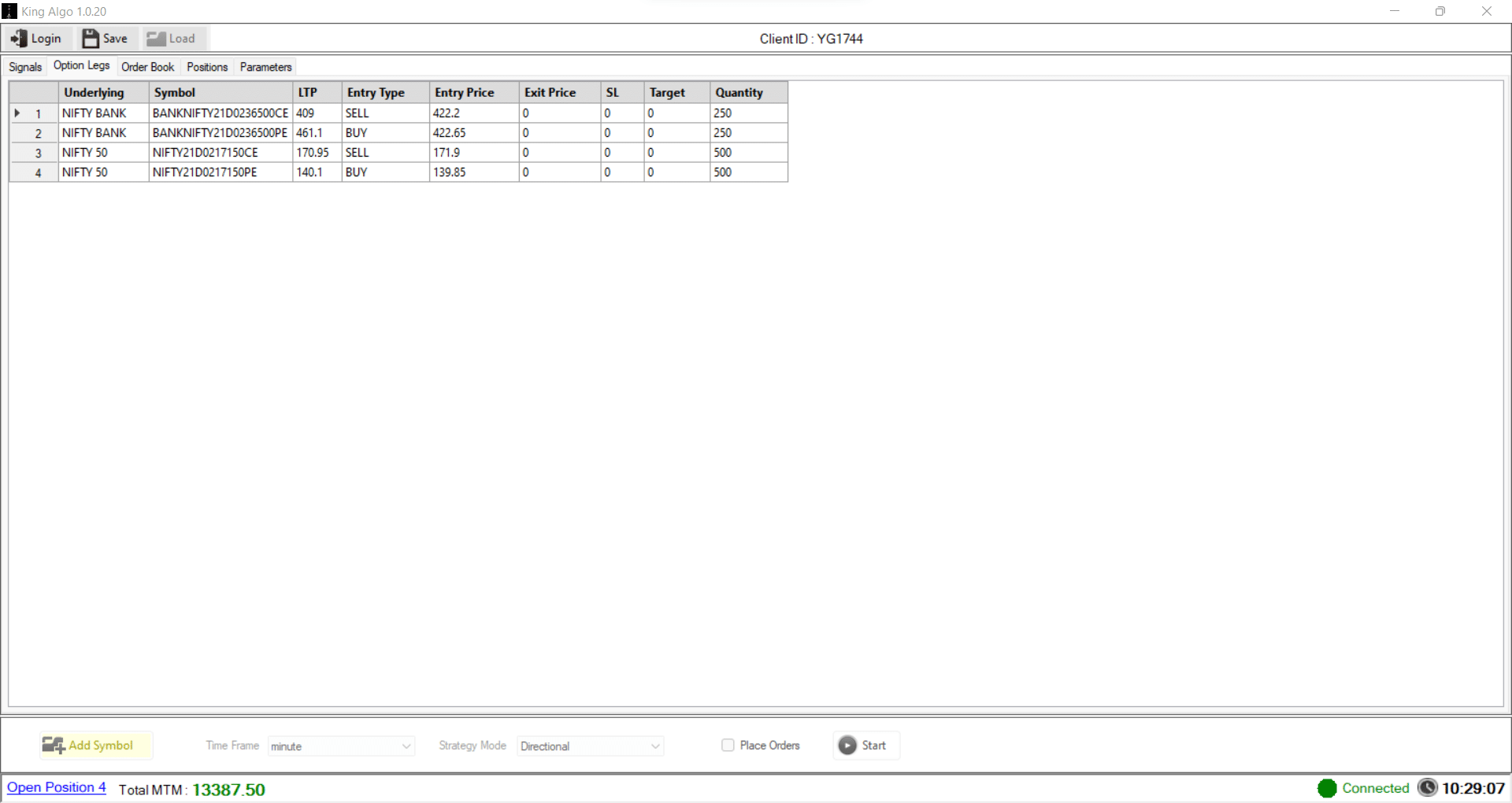Minimize the King Algo window
Image resolution: width=1512 pixels, height=803 pixels.
[x=1395, y=11]
